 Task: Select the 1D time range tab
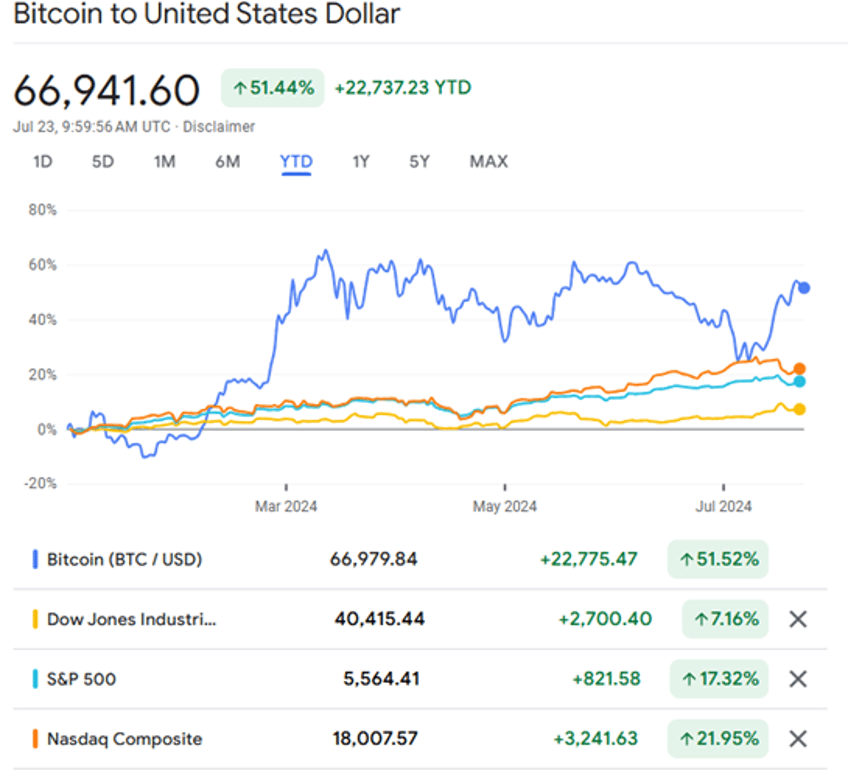coord(43,162)
